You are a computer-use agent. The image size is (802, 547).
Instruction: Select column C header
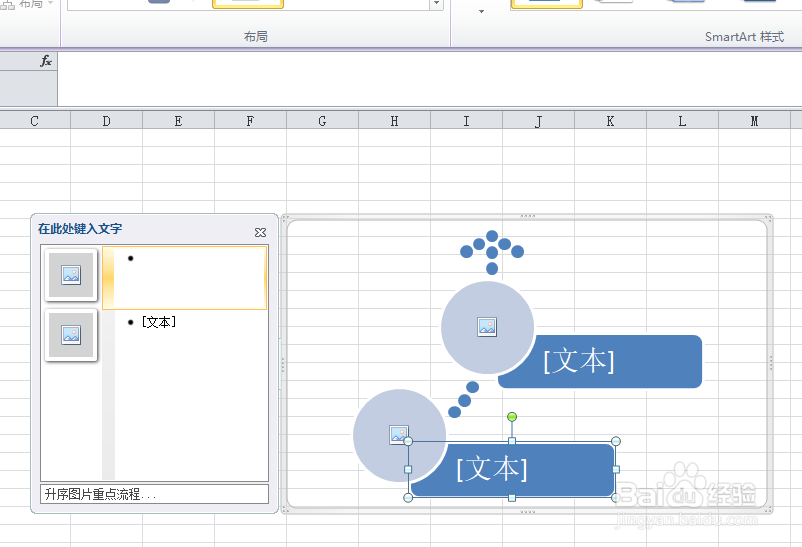click(x=34, y=121)
